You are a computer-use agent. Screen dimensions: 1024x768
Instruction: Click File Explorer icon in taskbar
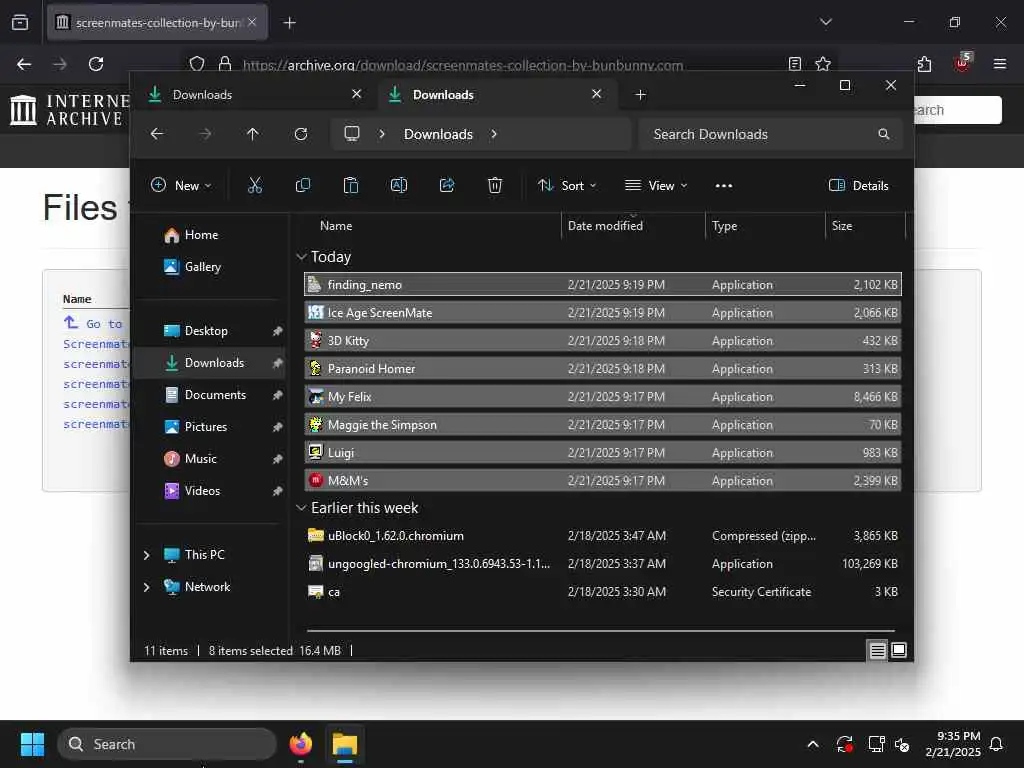(x=345, y=744)
